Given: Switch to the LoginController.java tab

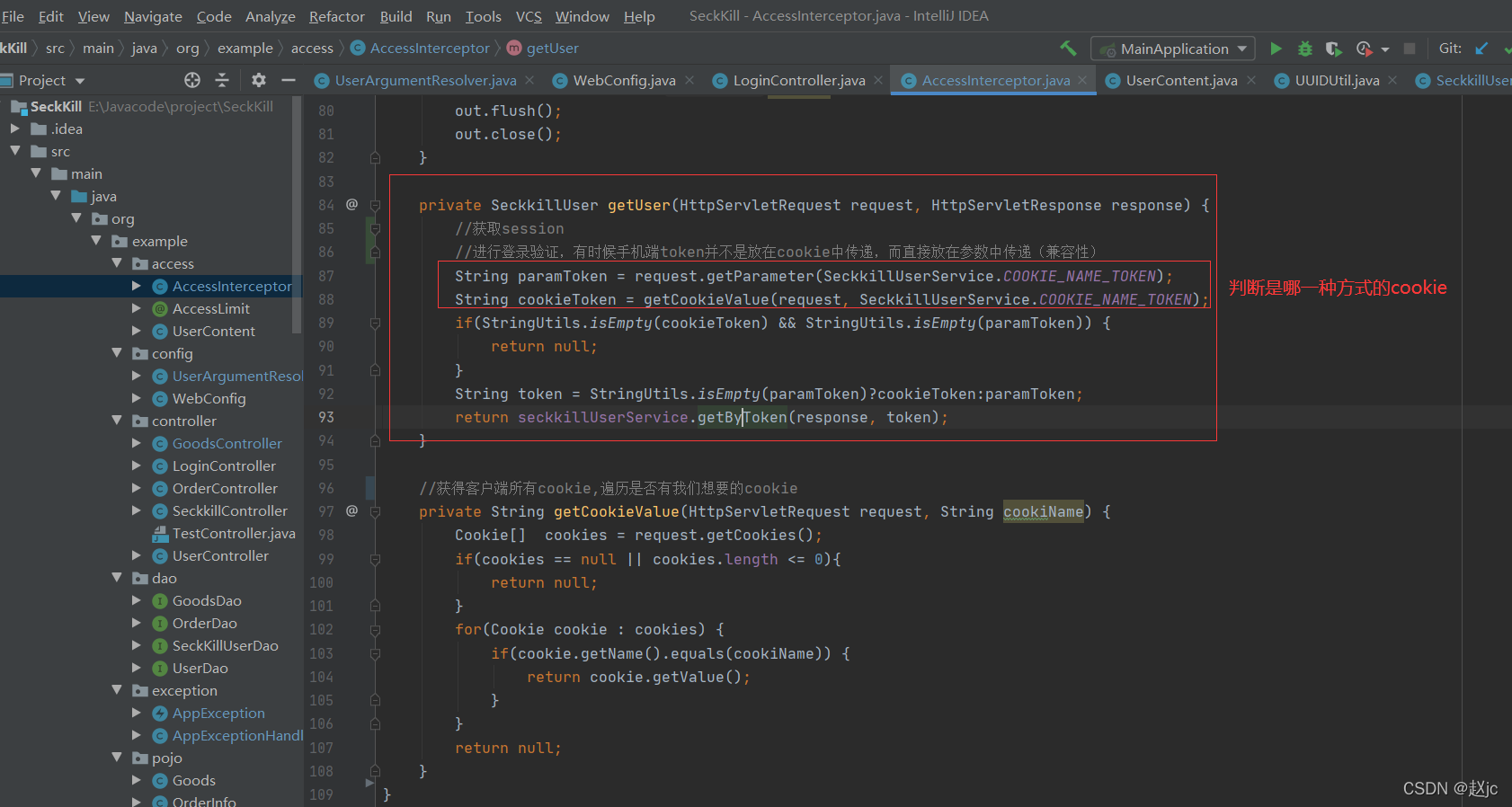Looking at the screenshot, I should click(799, 80).
